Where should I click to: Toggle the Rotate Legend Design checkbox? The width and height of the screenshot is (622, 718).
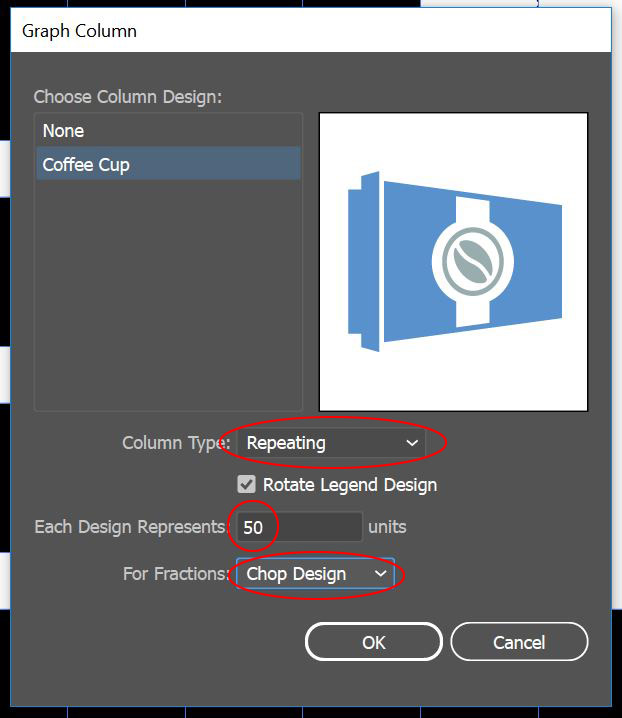tap(246, 485)
